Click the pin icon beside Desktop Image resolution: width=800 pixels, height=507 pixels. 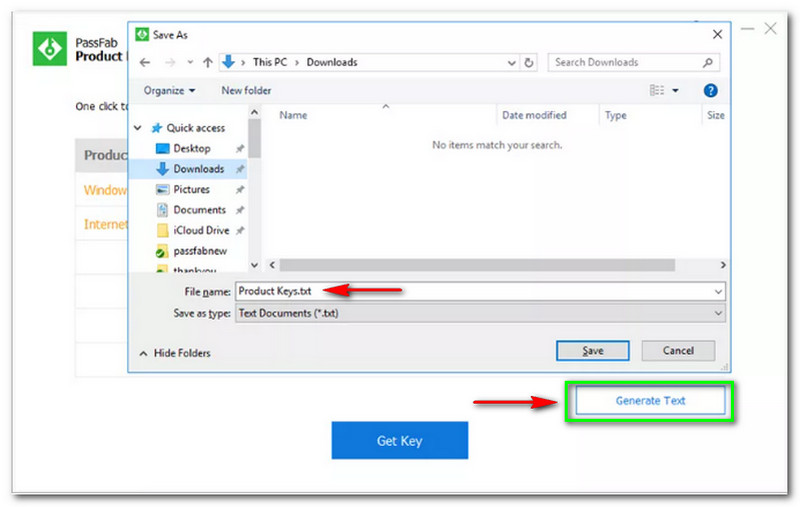point(240,148)
